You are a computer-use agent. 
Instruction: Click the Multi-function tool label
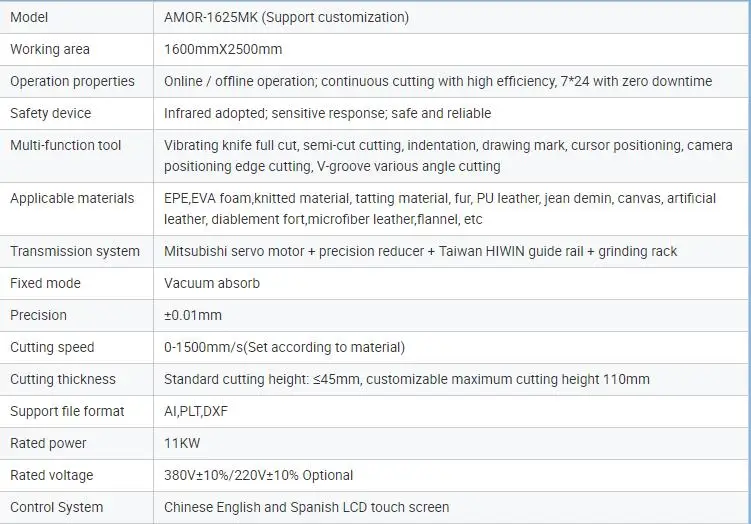(x=66, y=145)
